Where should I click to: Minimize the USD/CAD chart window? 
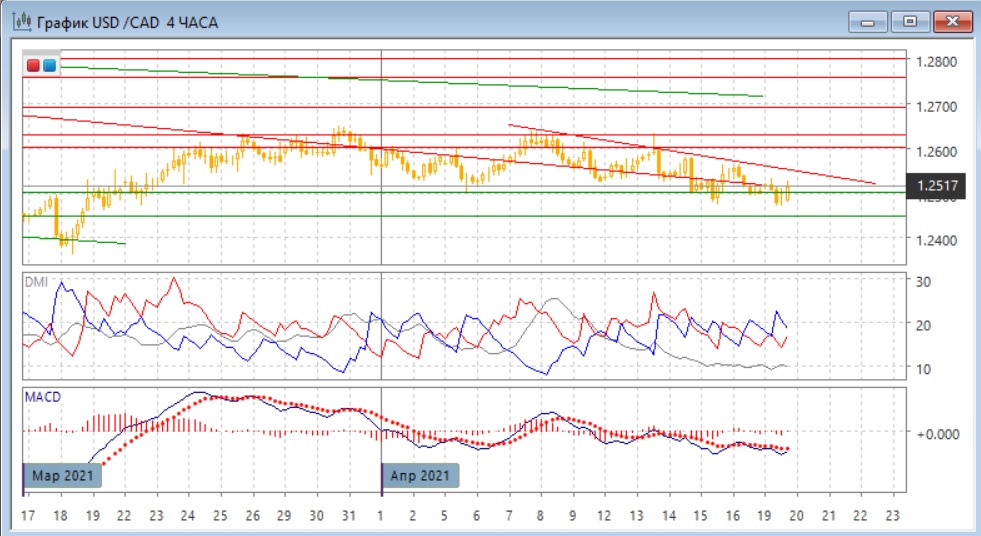coord(870,21)
